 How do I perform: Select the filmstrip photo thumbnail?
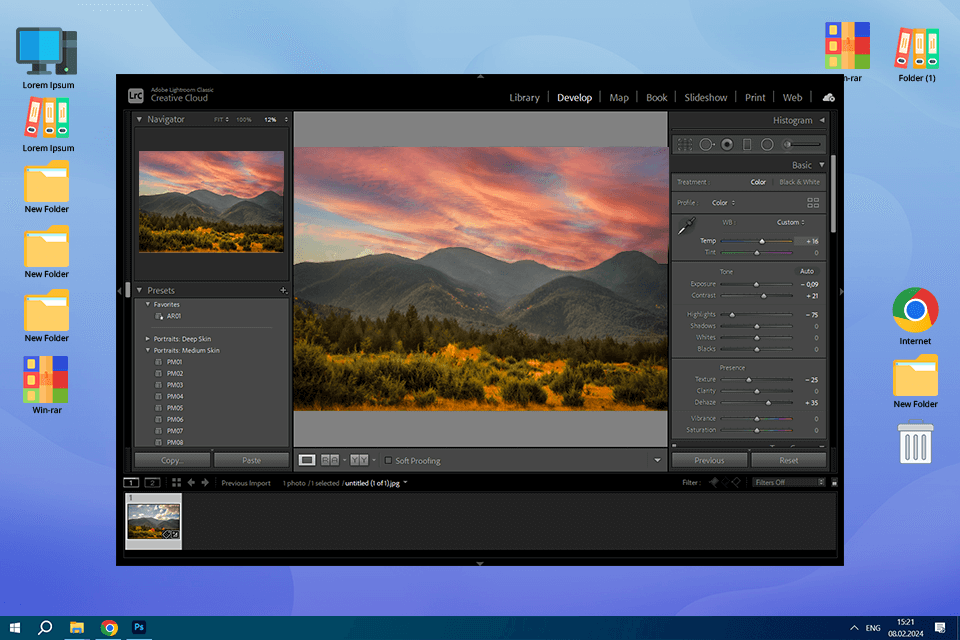pyautogui.click(x=154, y=521)
